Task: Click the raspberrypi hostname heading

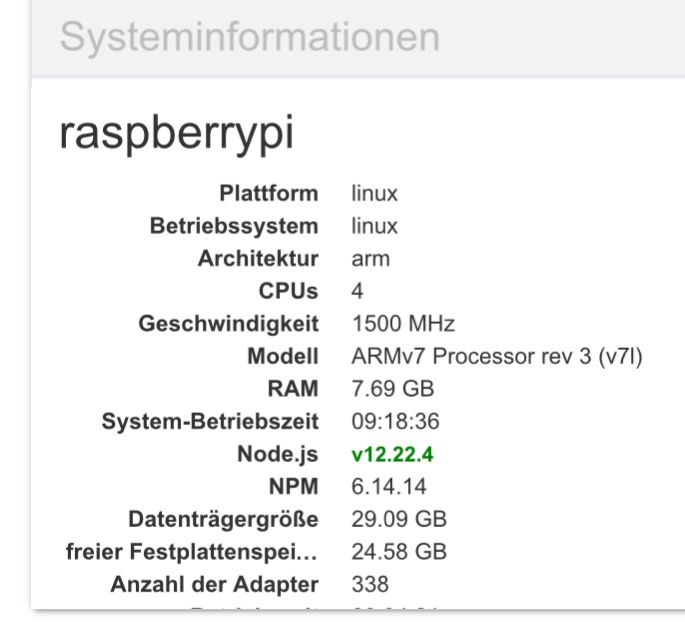Action: tap(177, 134)
